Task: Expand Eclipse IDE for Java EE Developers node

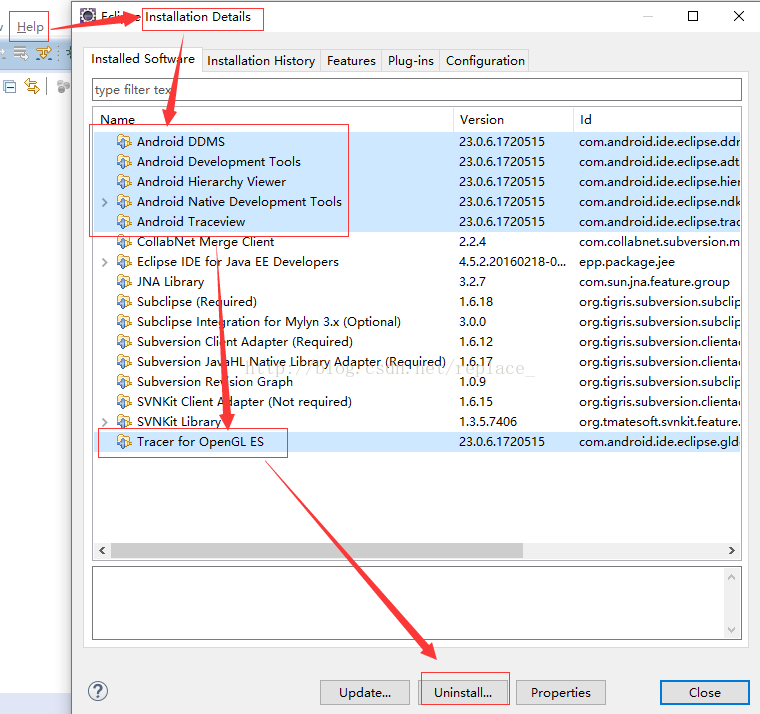Action: pos(104,262)
